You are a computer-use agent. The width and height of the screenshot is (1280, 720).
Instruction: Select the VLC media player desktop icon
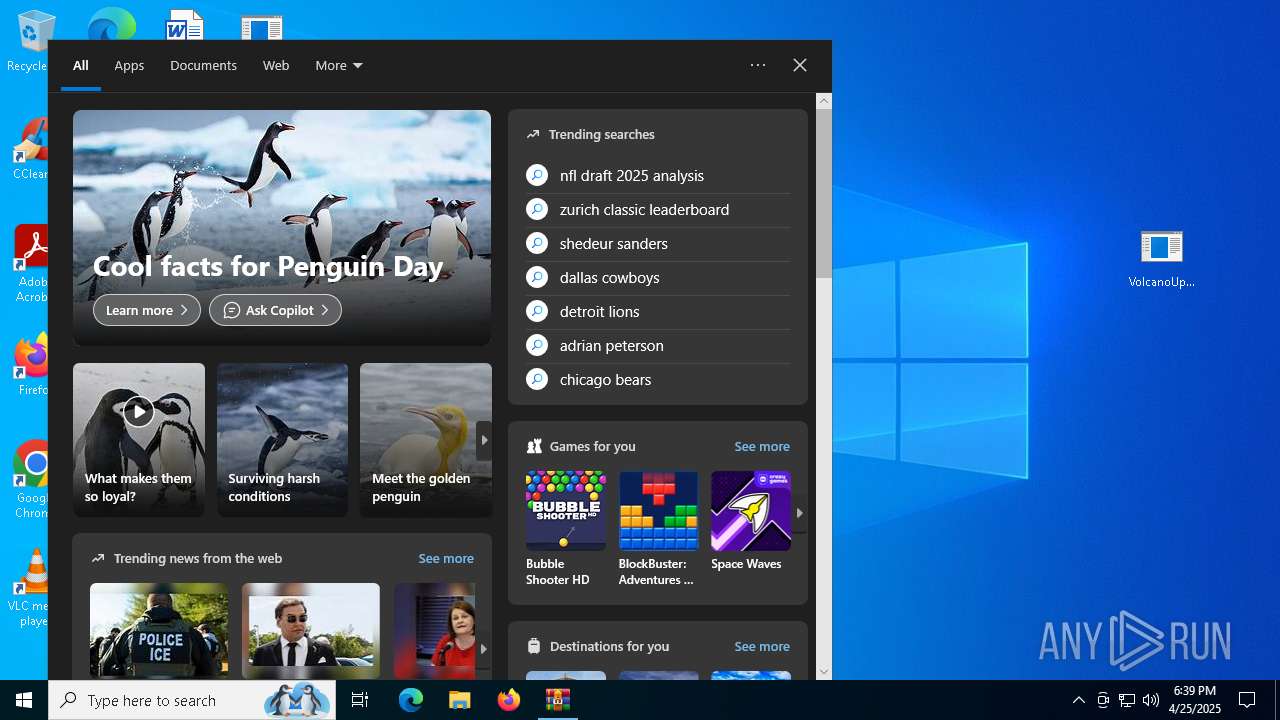(x=29, y=588)
